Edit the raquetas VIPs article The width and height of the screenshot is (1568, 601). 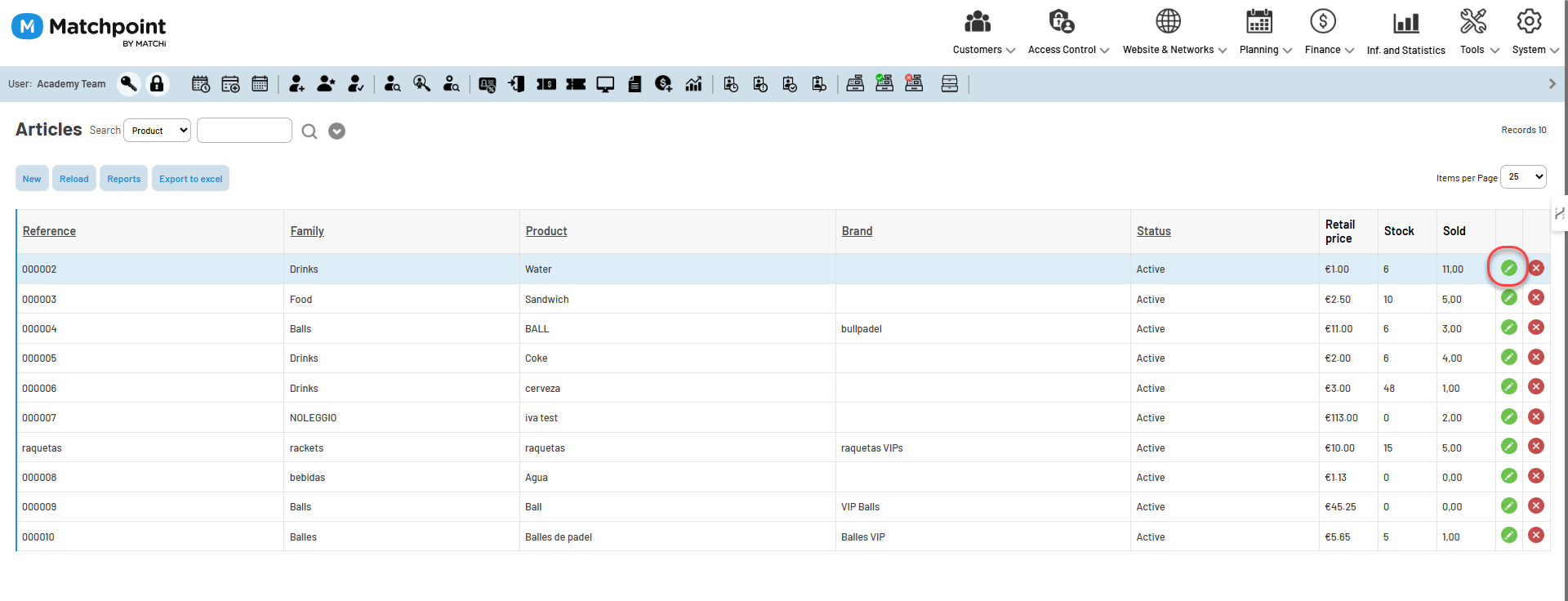tap(1508, 446)
